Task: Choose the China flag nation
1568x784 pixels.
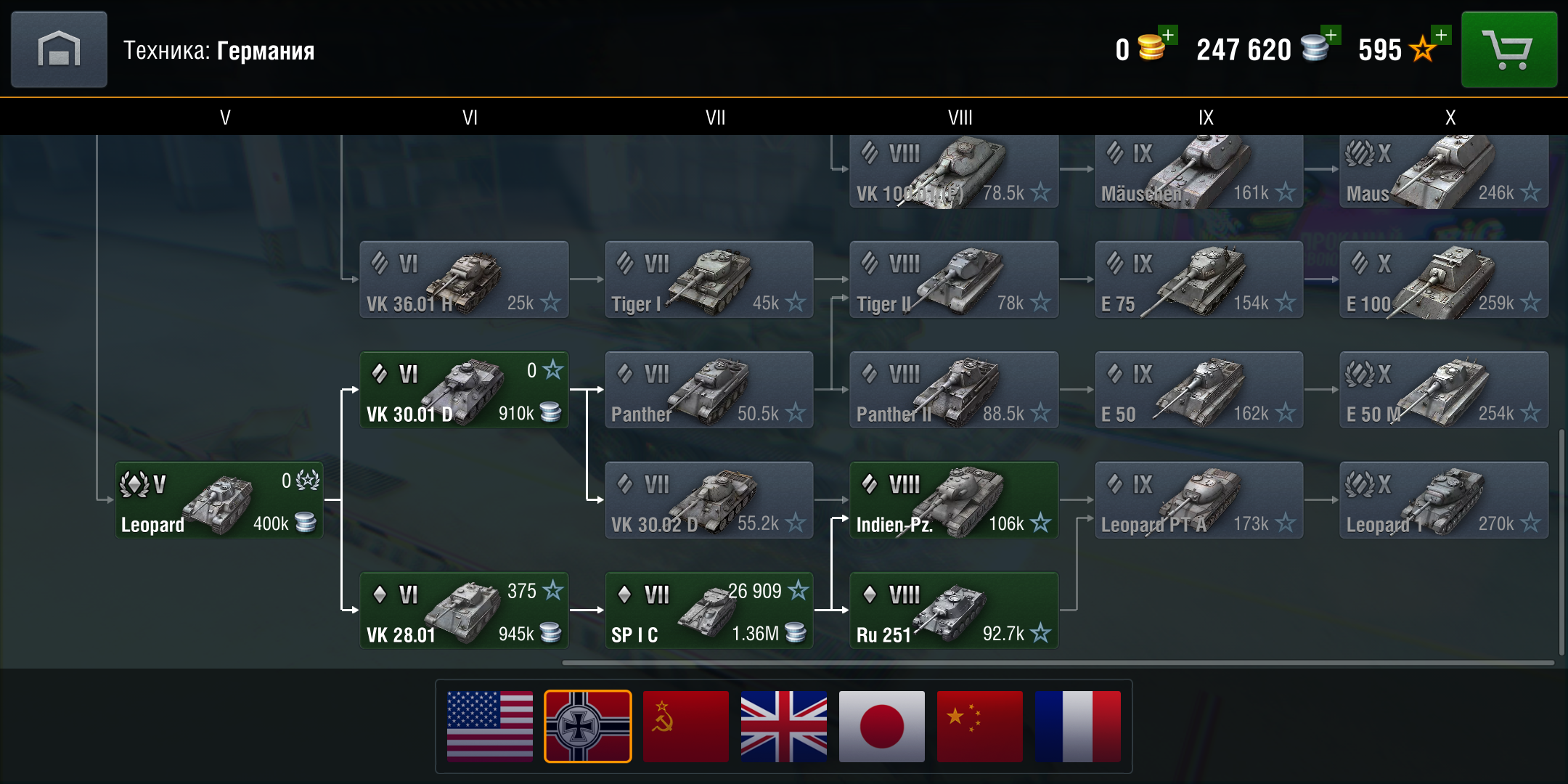Action: tap(980, 726)
